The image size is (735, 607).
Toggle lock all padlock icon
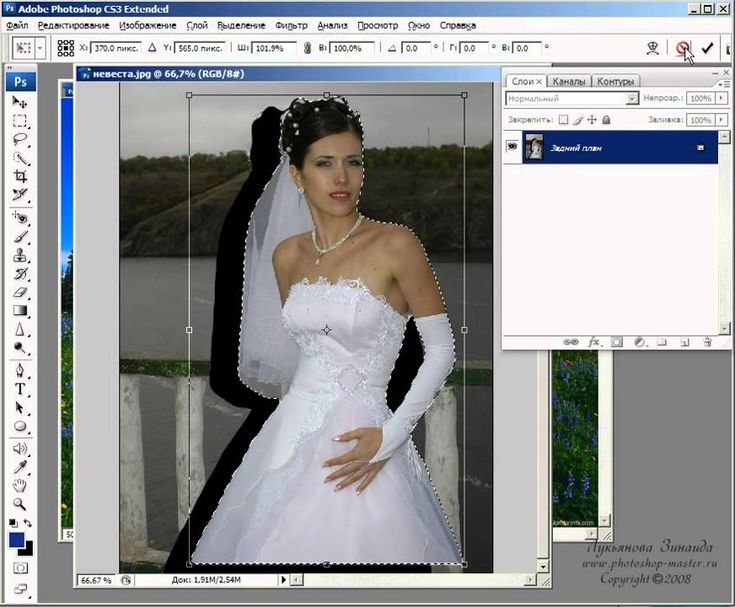606,120
